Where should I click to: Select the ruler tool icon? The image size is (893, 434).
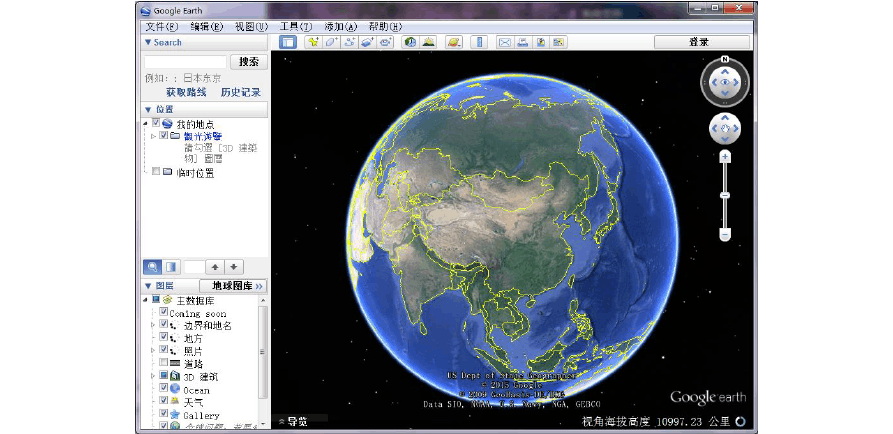479,42
